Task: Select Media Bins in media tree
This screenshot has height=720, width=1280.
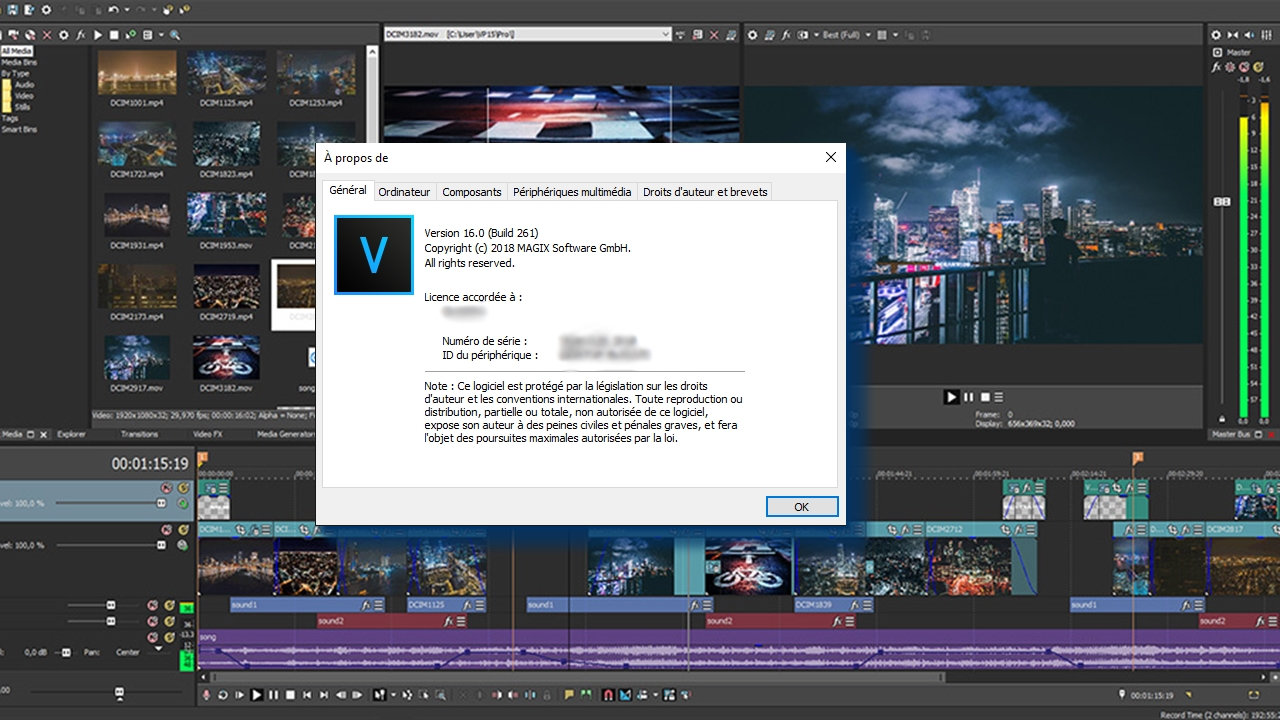Action: pyautogui.click(x=19, y=62)
